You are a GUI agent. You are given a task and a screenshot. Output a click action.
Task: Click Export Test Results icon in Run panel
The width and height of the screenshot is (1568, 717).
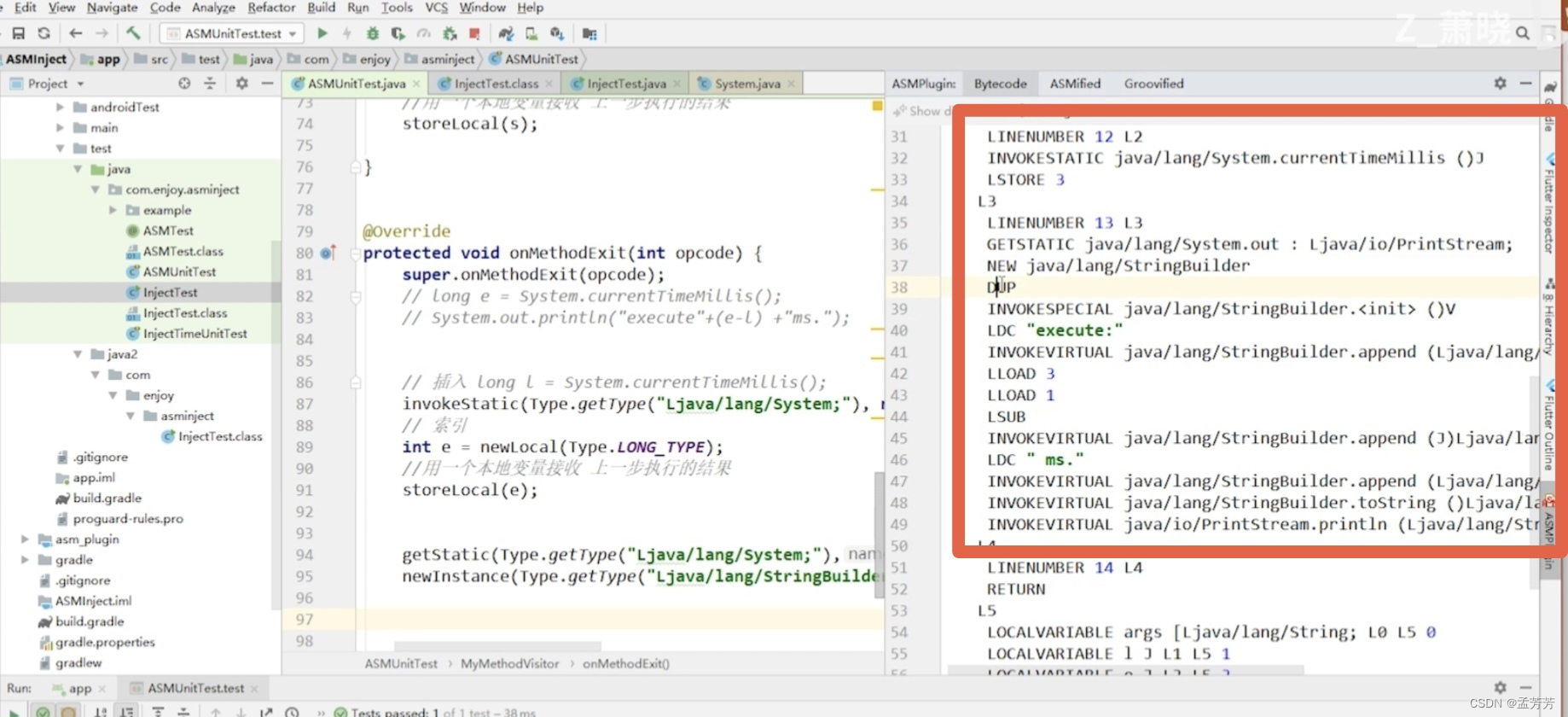pos(266,711)
